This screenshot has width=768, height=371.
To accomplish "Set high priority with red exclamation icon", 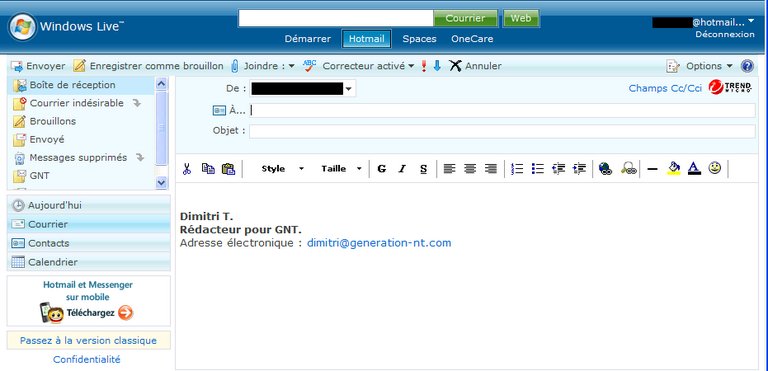I will pyautogui.click(x=424, y=66).
